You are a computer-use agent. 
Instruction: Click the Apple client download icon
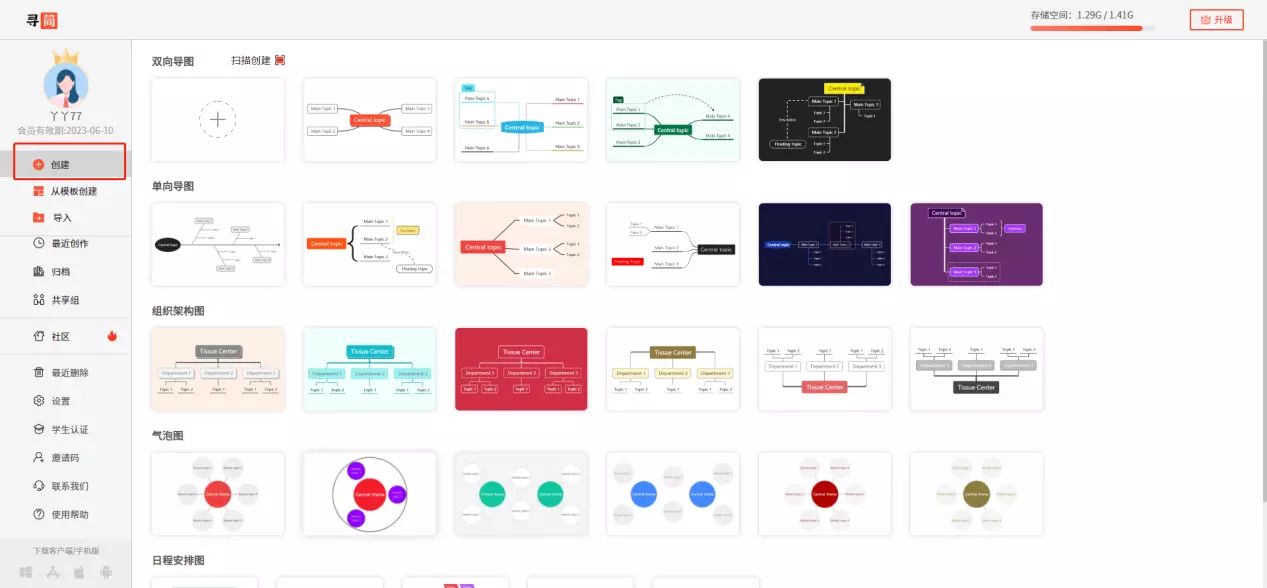coord(79,572)
